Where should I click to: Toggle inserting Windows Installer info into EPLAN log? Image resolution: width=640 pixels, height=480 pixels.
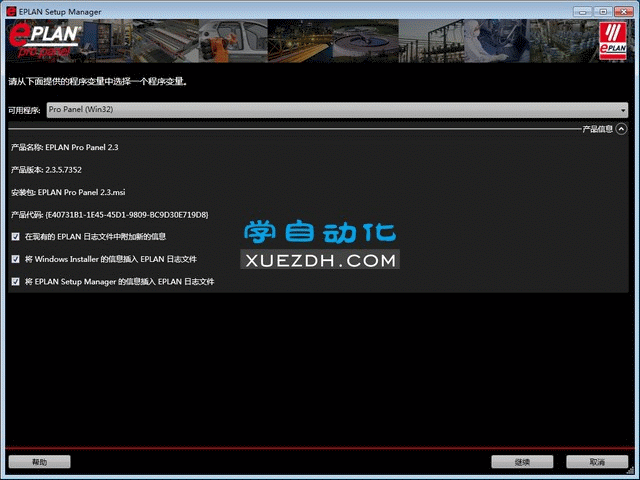[x=16, y=259]
